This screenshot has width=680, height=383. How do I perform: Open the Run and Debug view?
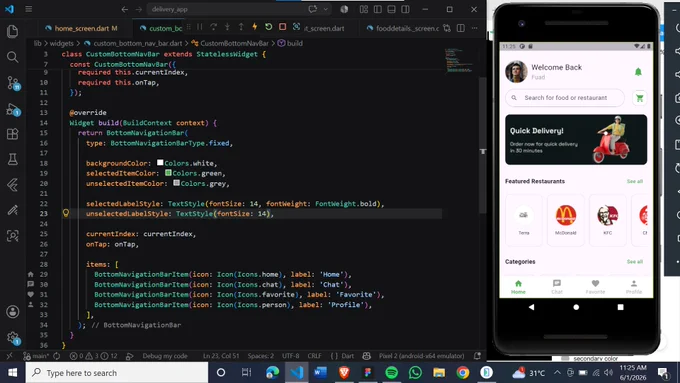click(x=13, y=109)
